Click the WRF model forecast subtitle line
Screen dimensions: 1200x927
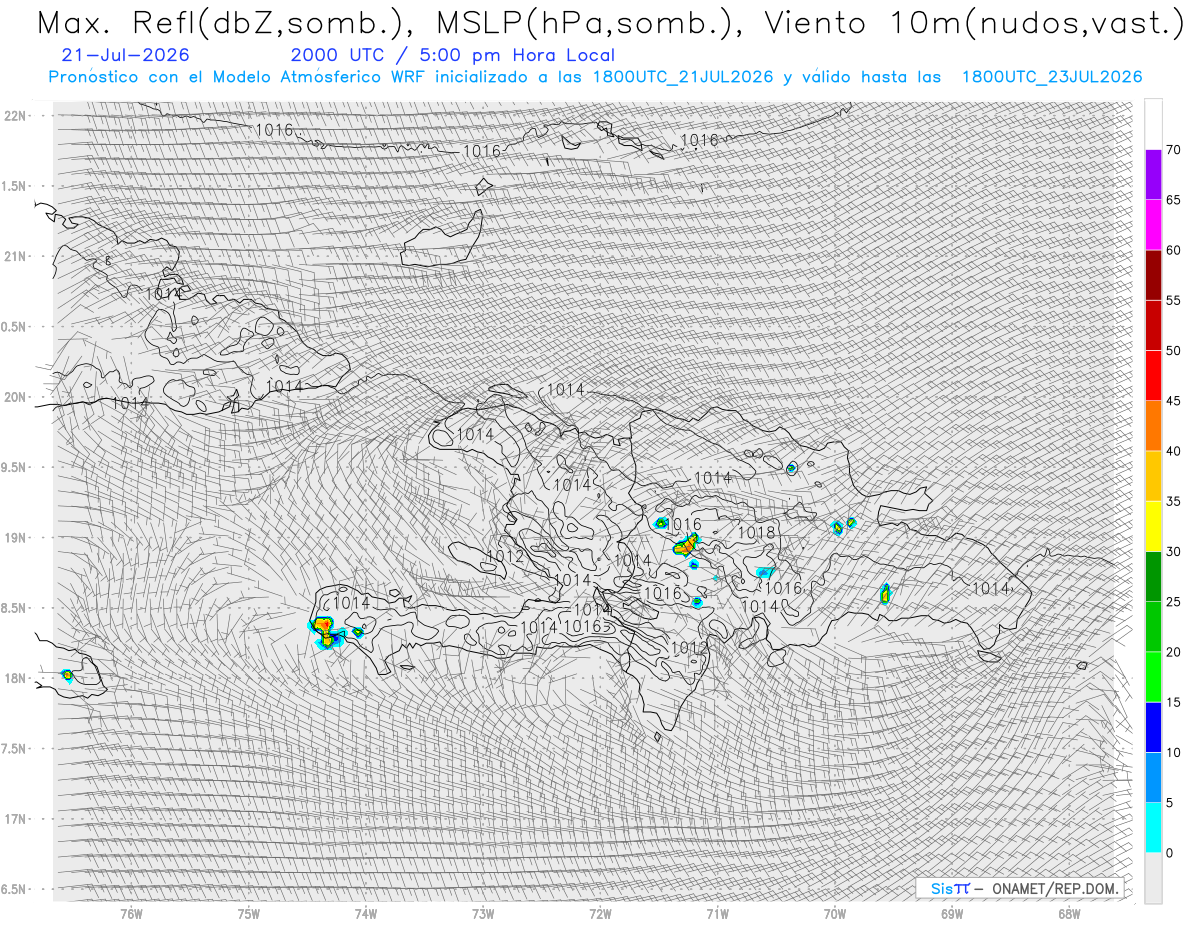pyautogui.click(x=595, y=77)
